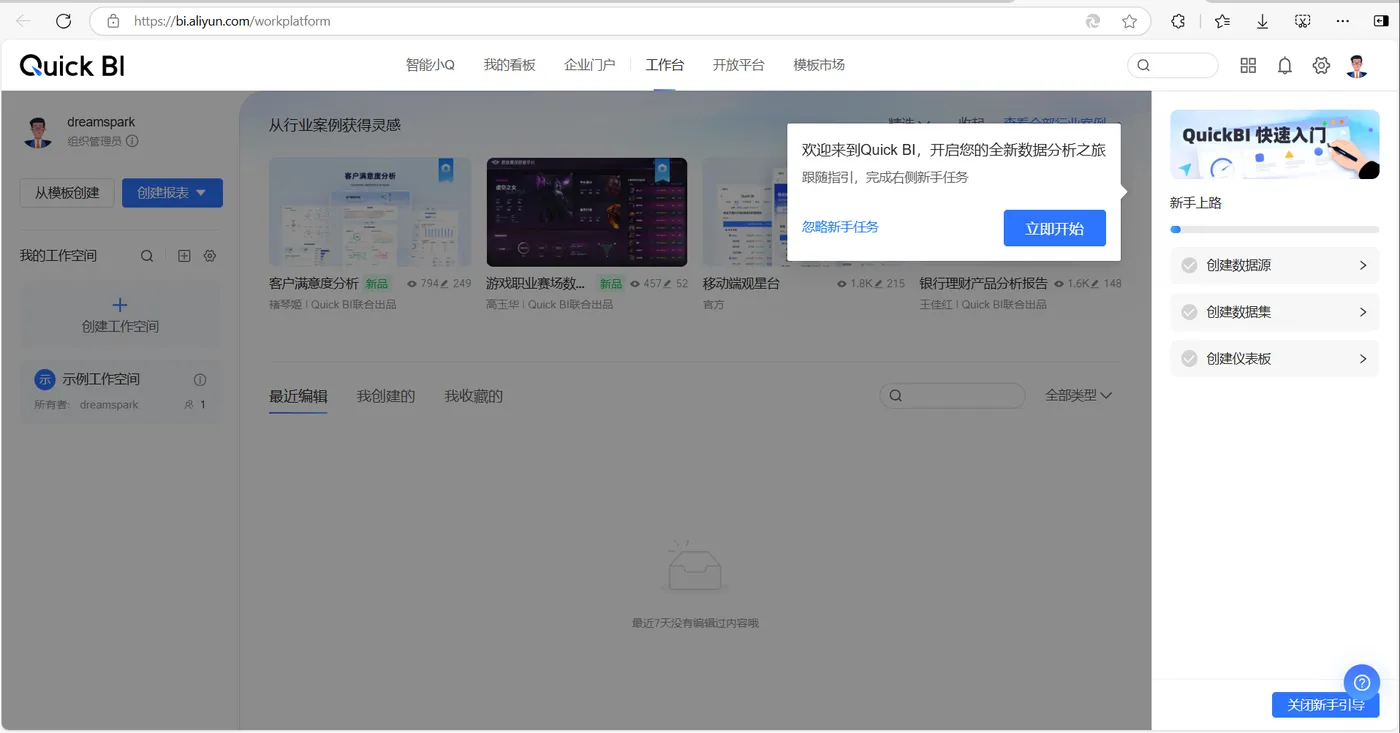The image size is (1400, 733).
Task: Click the 客户满意度分析 card title
Action: click(x=314, y=284)
